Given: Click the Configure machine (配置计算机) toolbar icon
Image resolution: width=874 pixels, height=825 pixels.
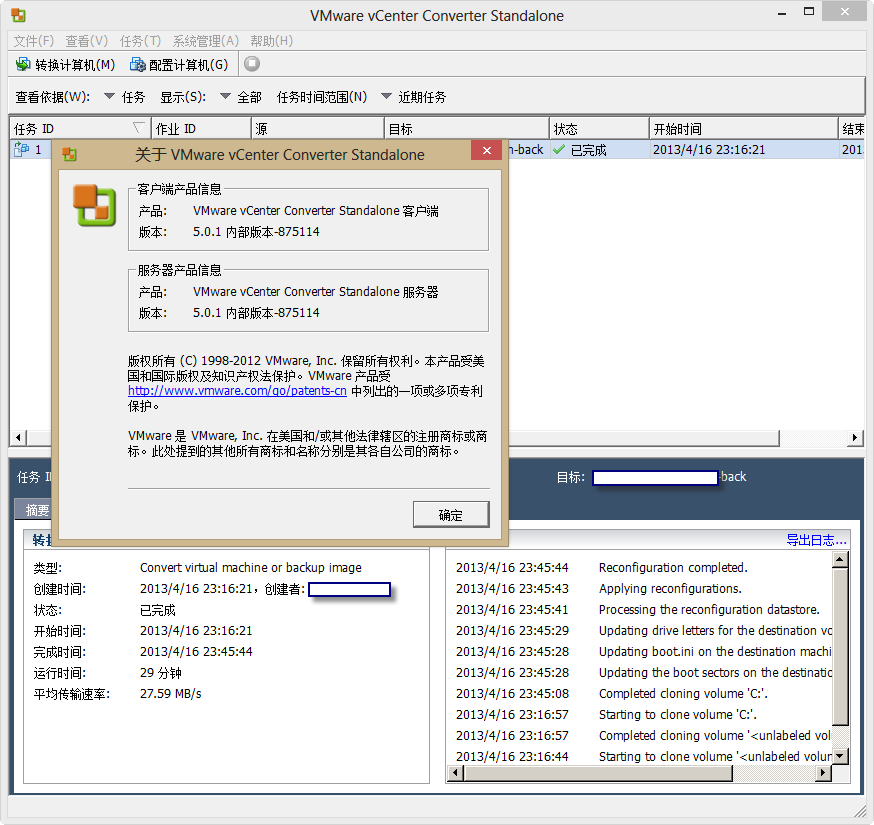Looking at the screenshot, I should 137,65.
